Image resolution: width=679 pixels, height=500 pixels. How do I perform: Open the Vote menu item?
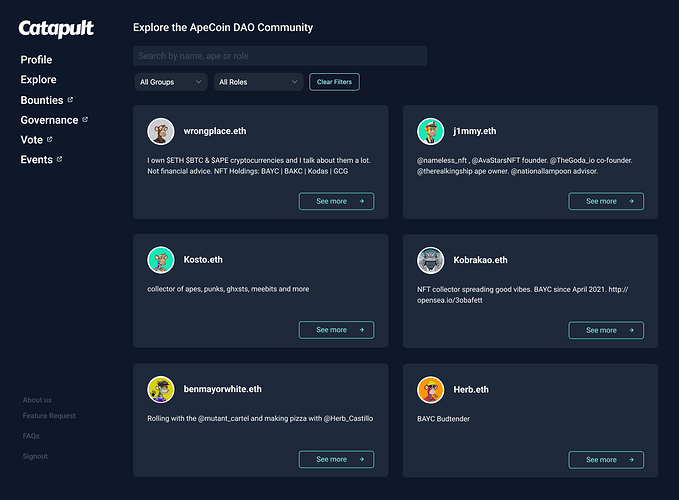[x=32, y=140]
